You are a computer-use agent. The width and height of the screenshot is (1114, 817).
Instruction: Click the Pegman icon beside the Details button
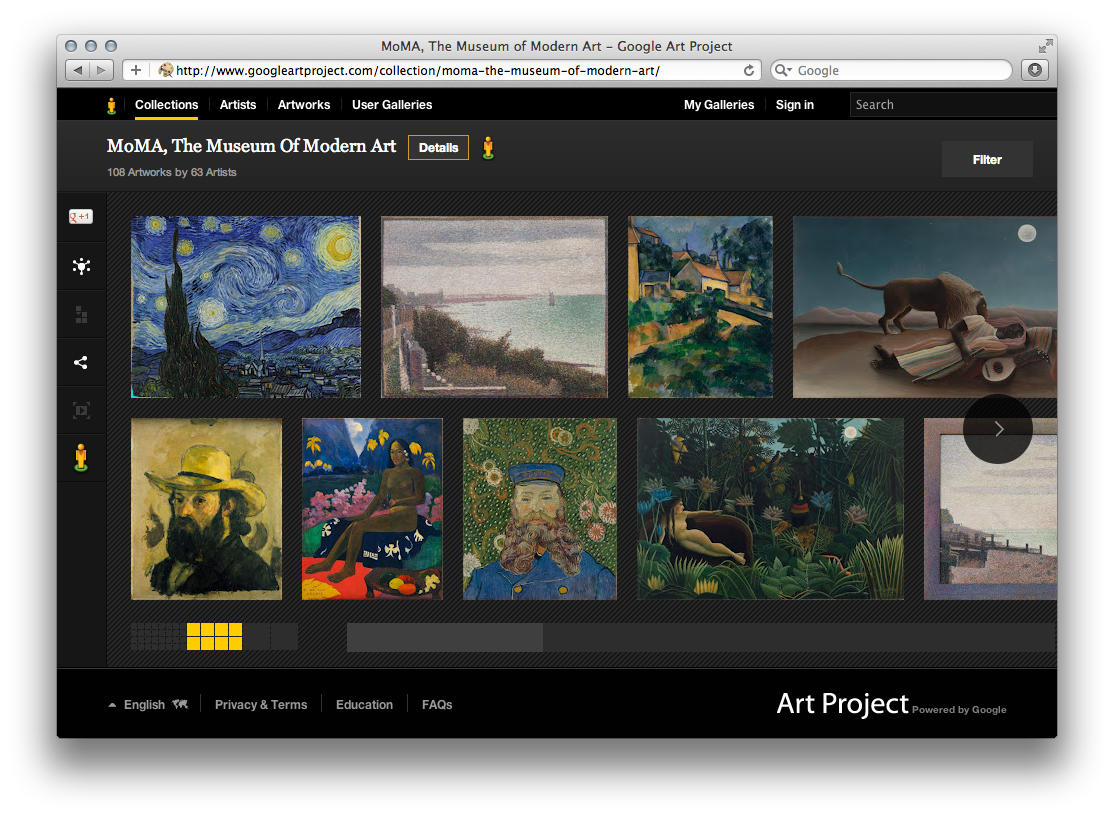pos(489,147)
